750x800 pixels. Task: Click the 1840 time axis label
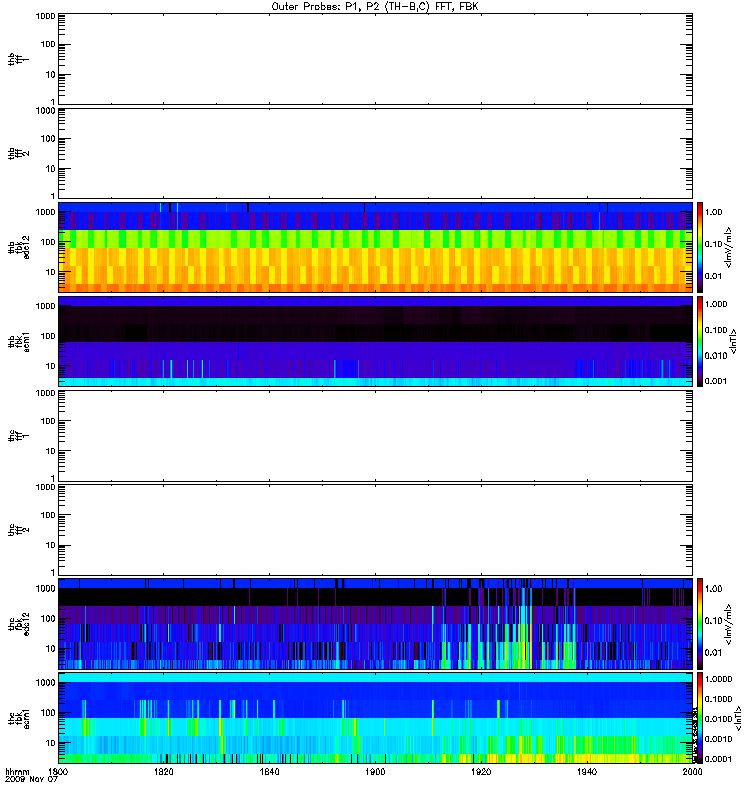tap(269, 771)
